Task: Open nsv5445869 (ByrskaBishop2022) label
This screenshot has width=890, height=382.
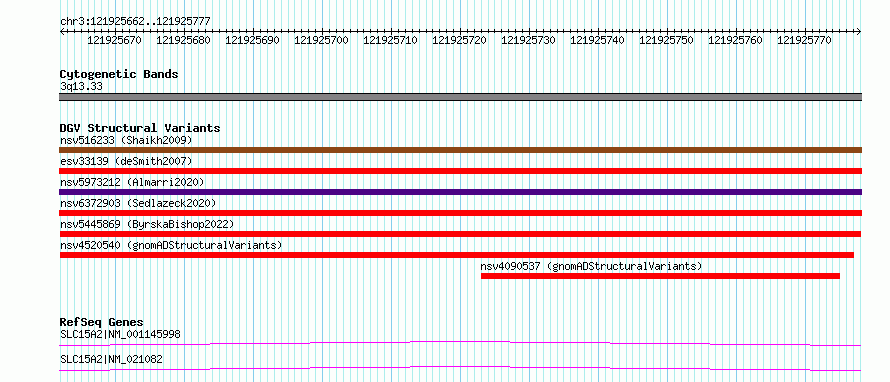Action: point(146,224)
